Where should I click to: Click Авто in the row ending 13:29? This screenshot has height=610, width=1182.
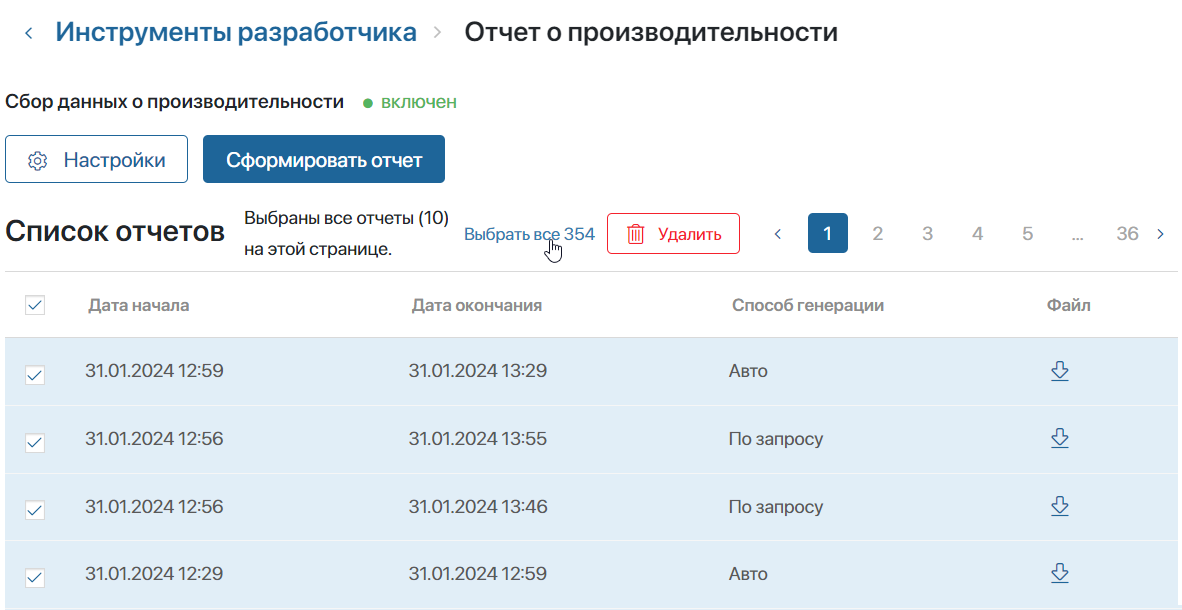pyautogui.click(x=749, y=372)
